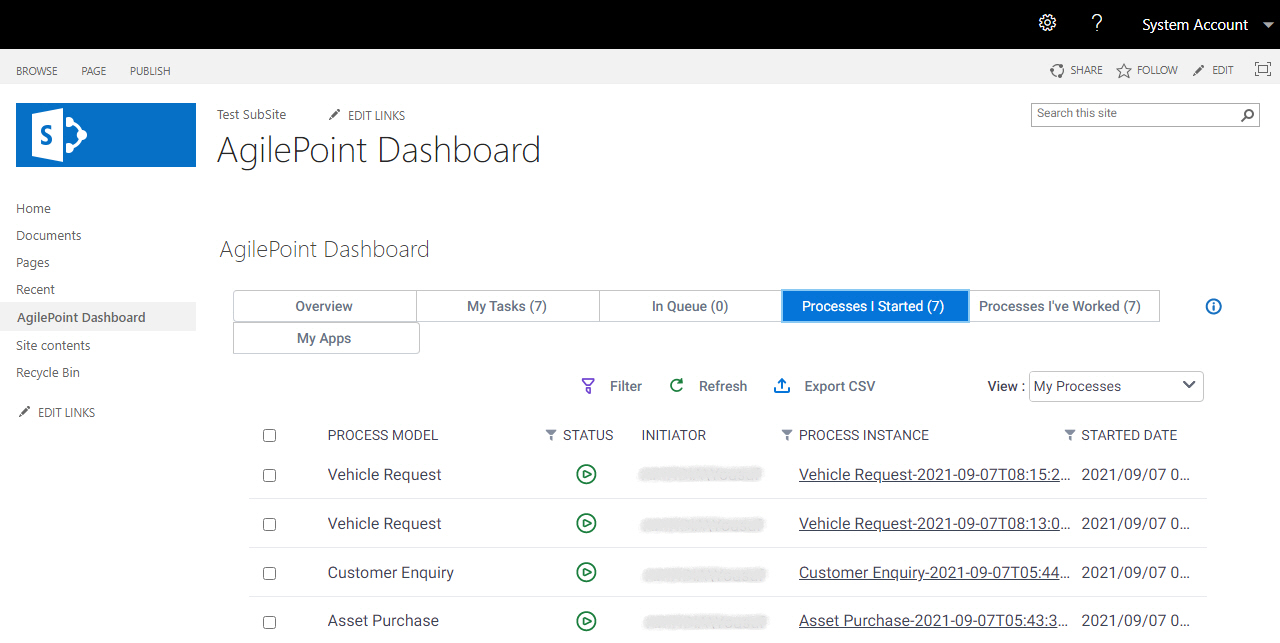Screen dimensions: 1280x643
Task: Switch to the Overview tab
Action: tap(324, 306)
